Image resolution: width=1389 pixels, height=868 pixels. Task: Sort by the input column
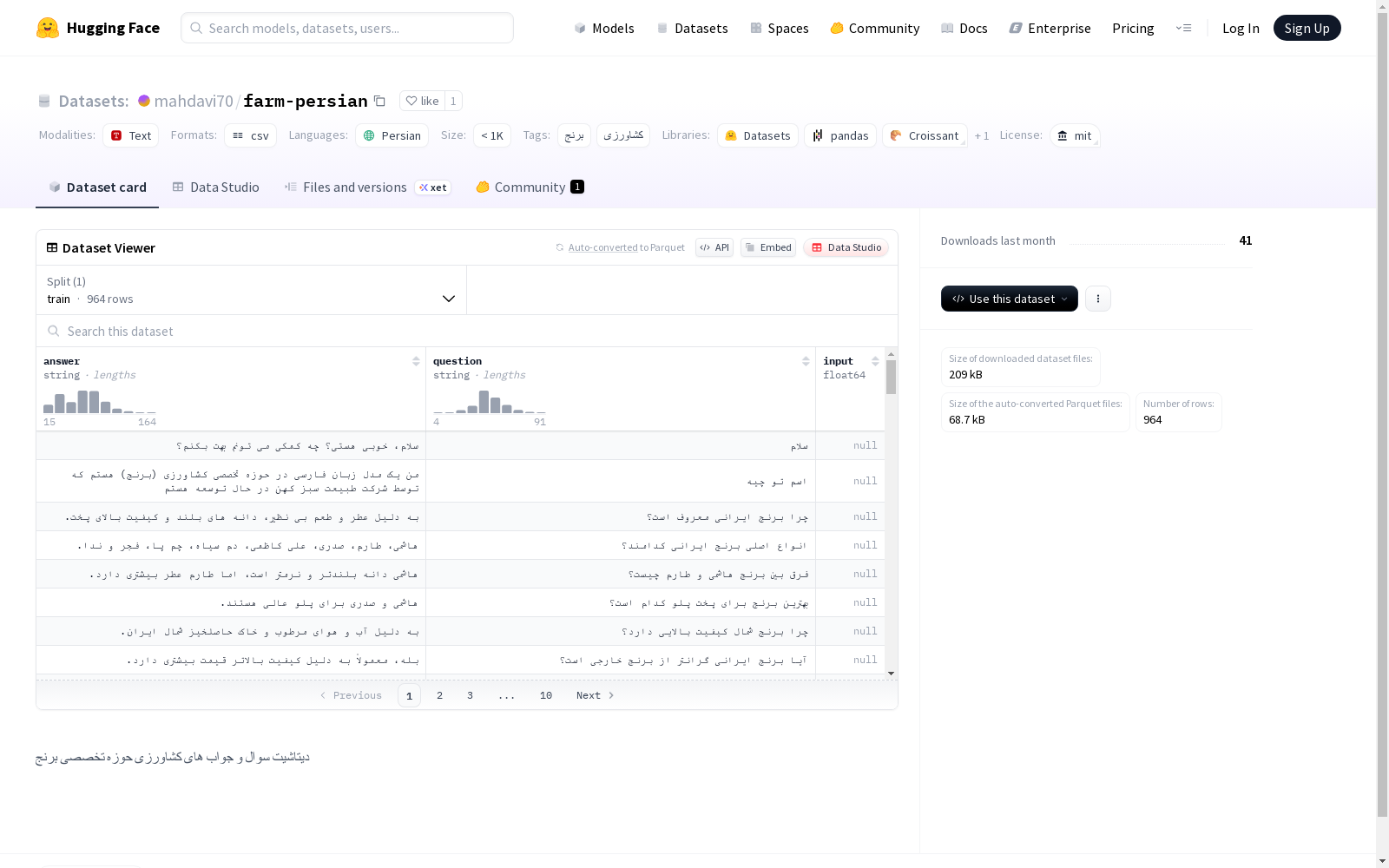click(875, 361)
